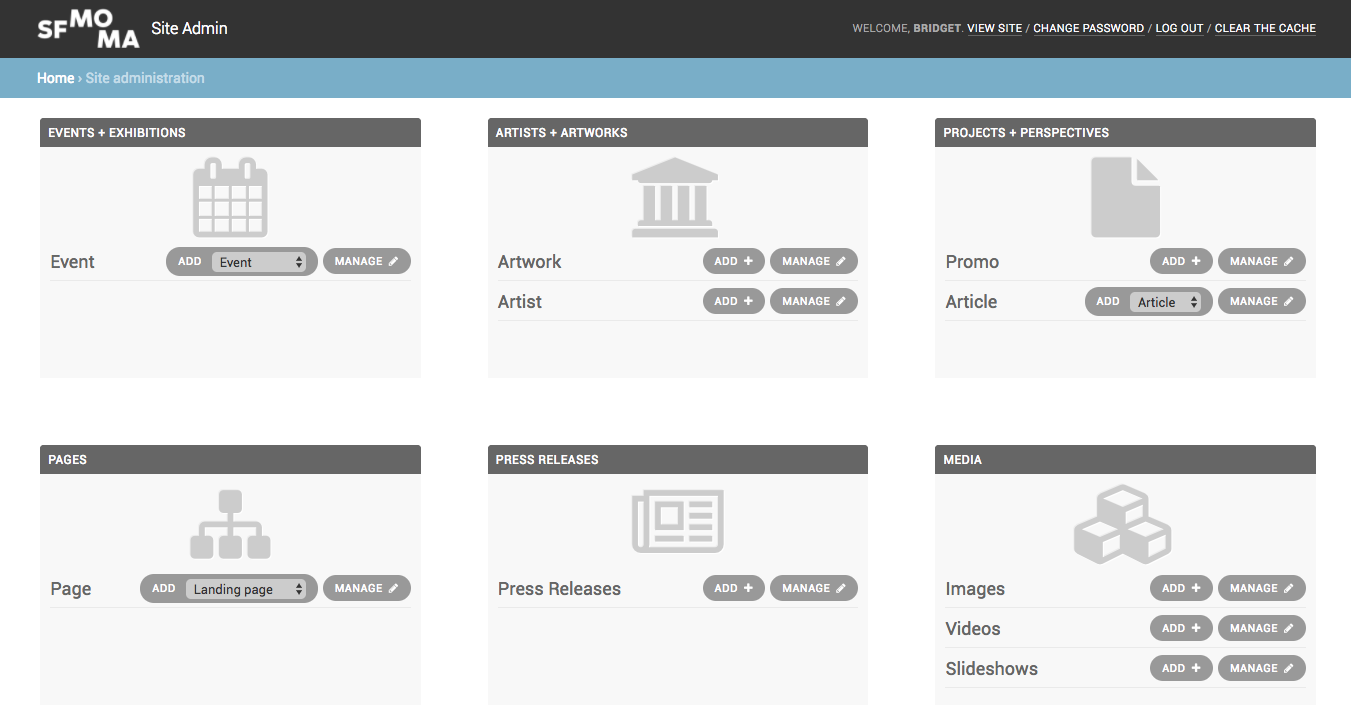This screenshot has height=728, width=1351.
Task: Manage Artist entries
Action: [x=814, y=302]
